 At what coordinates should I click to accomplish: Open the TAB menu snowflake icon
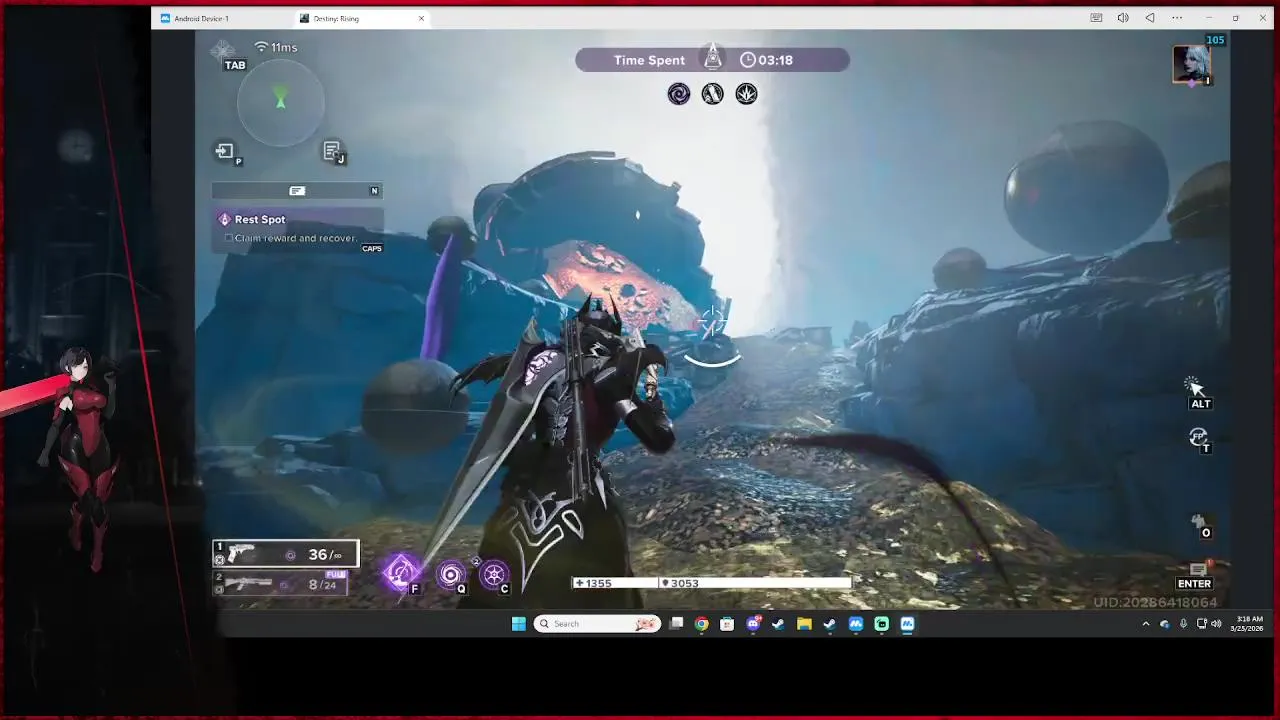[223, 50]
